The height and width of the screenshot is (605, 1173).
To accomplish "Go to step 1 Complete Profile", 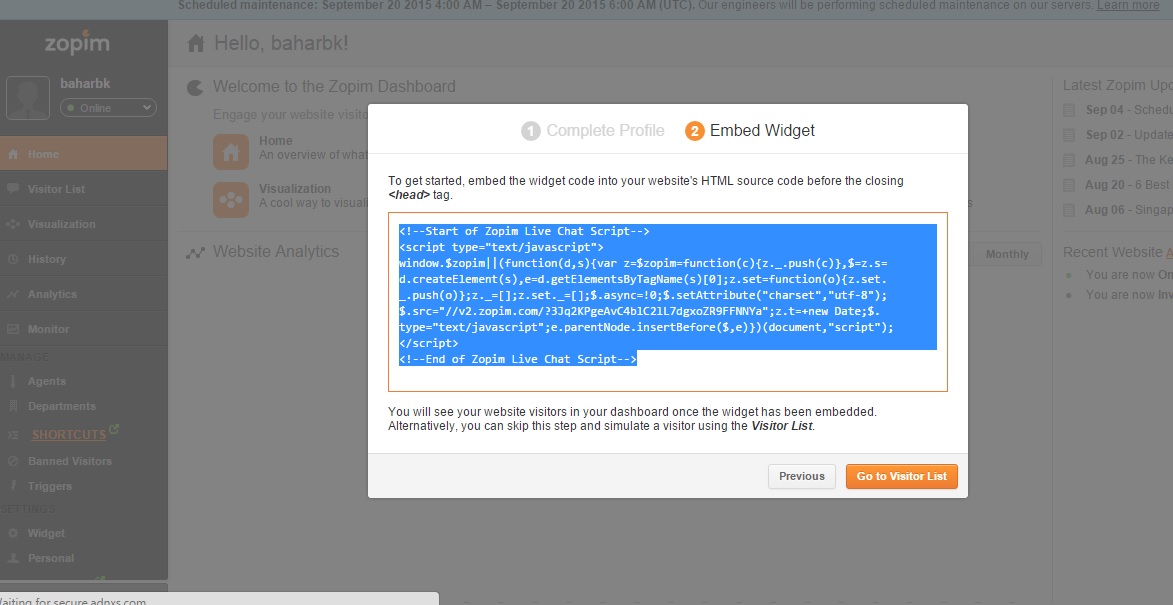I will coord(592,131).
